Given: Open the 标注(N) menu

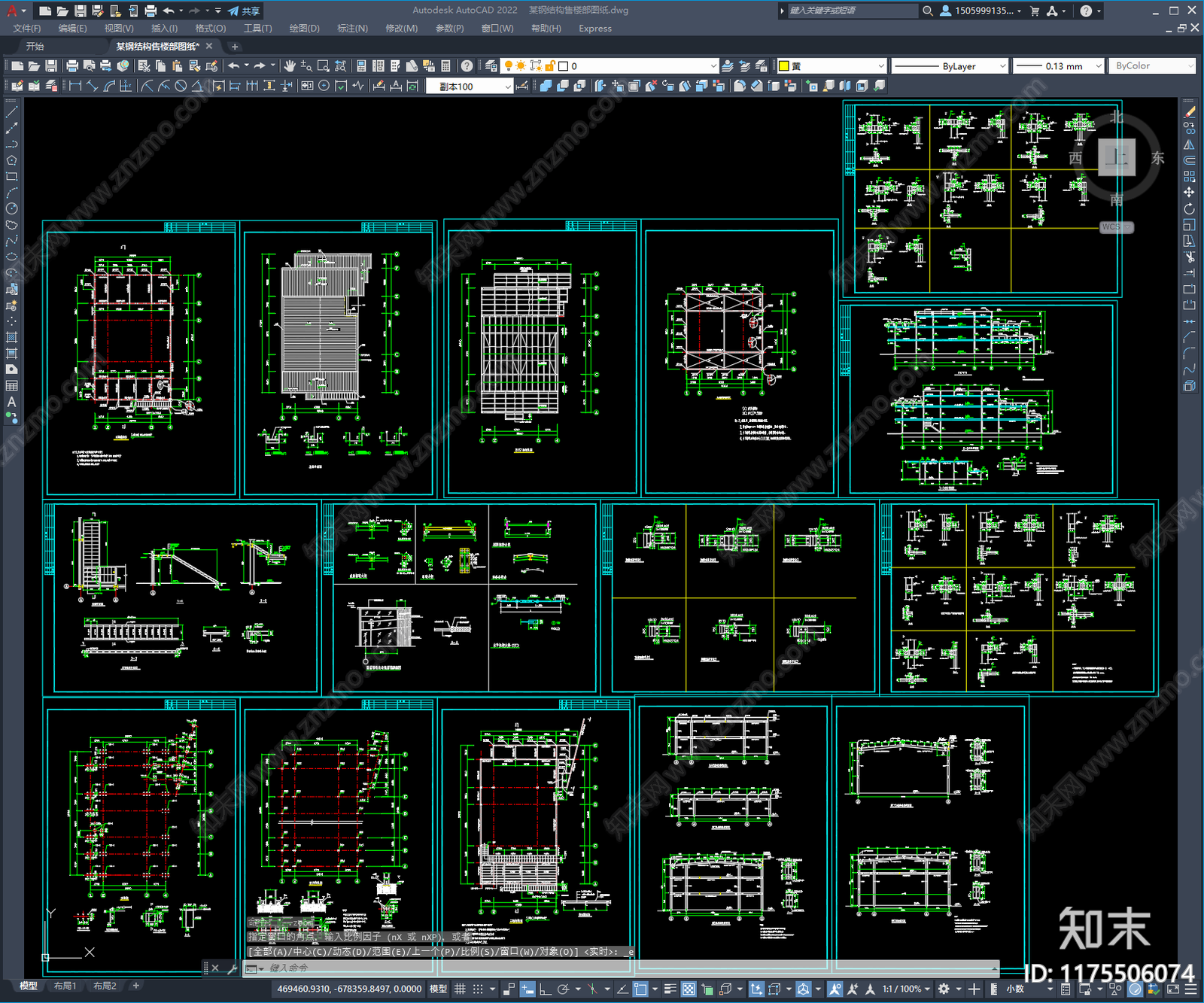Looking at the screenshot, I should pos(353,29).
